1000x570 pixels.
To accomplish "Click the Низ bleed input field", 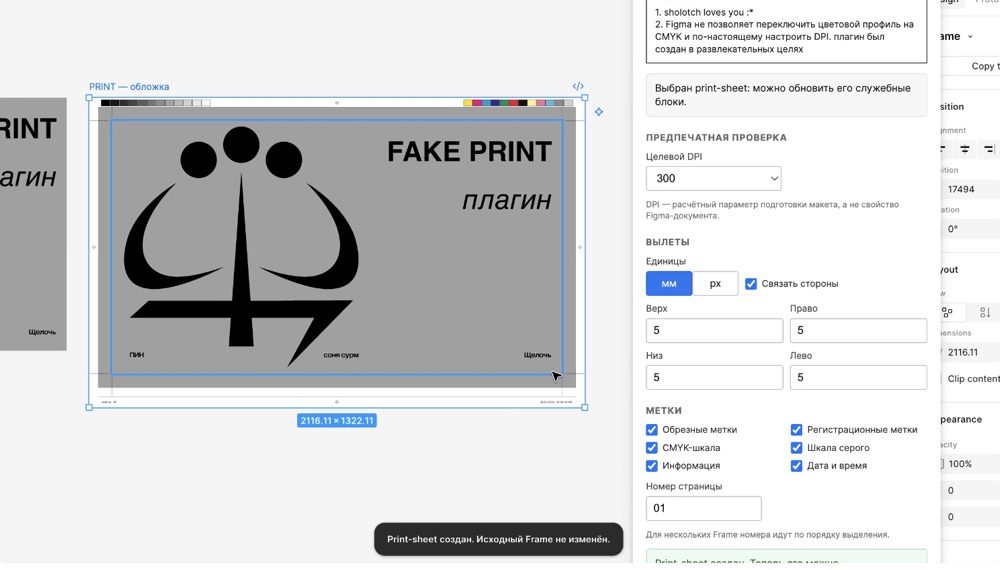I will 714,377.
